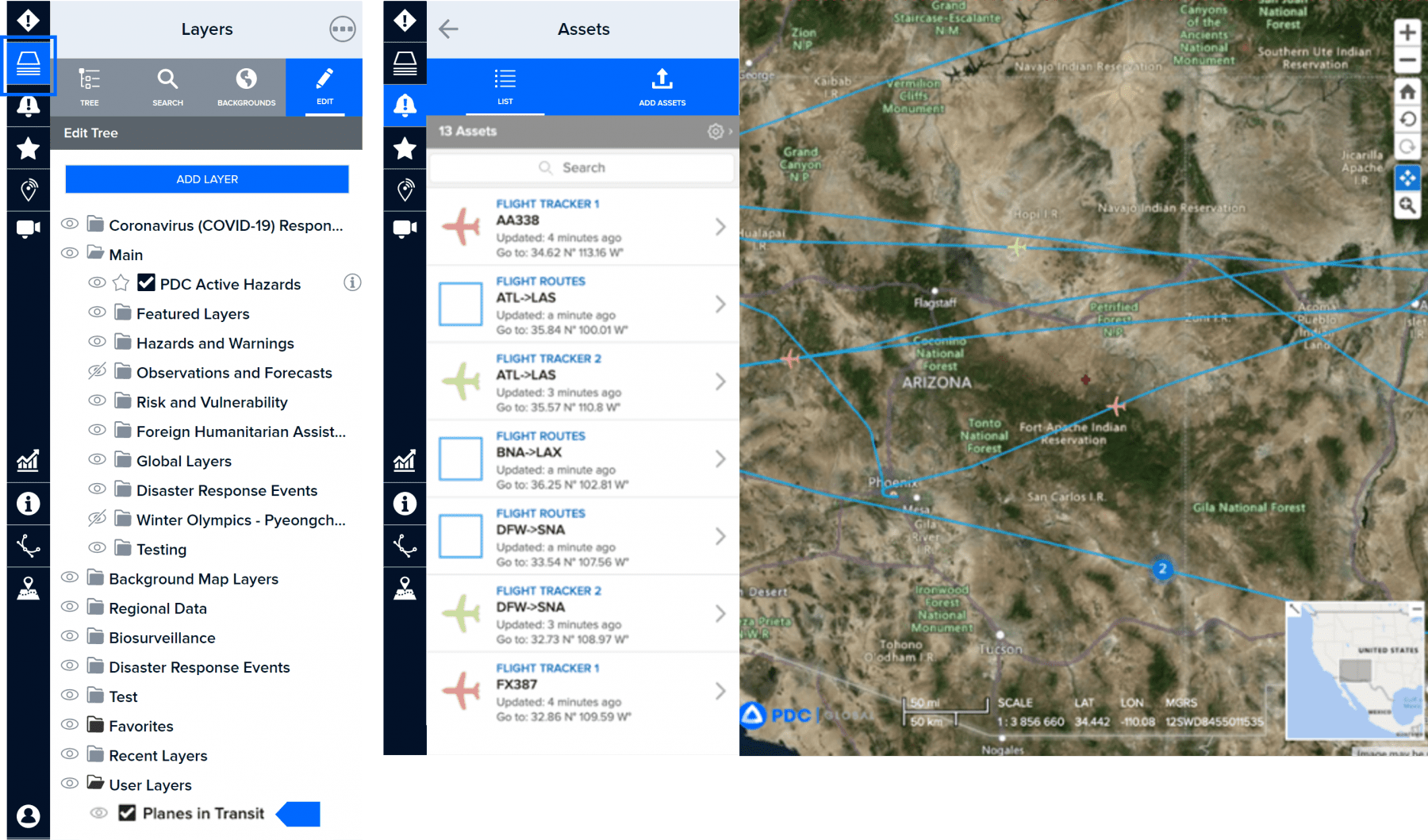1428x840 pixels.
Task: Click the Add Layer button
Action: [207, 179]
